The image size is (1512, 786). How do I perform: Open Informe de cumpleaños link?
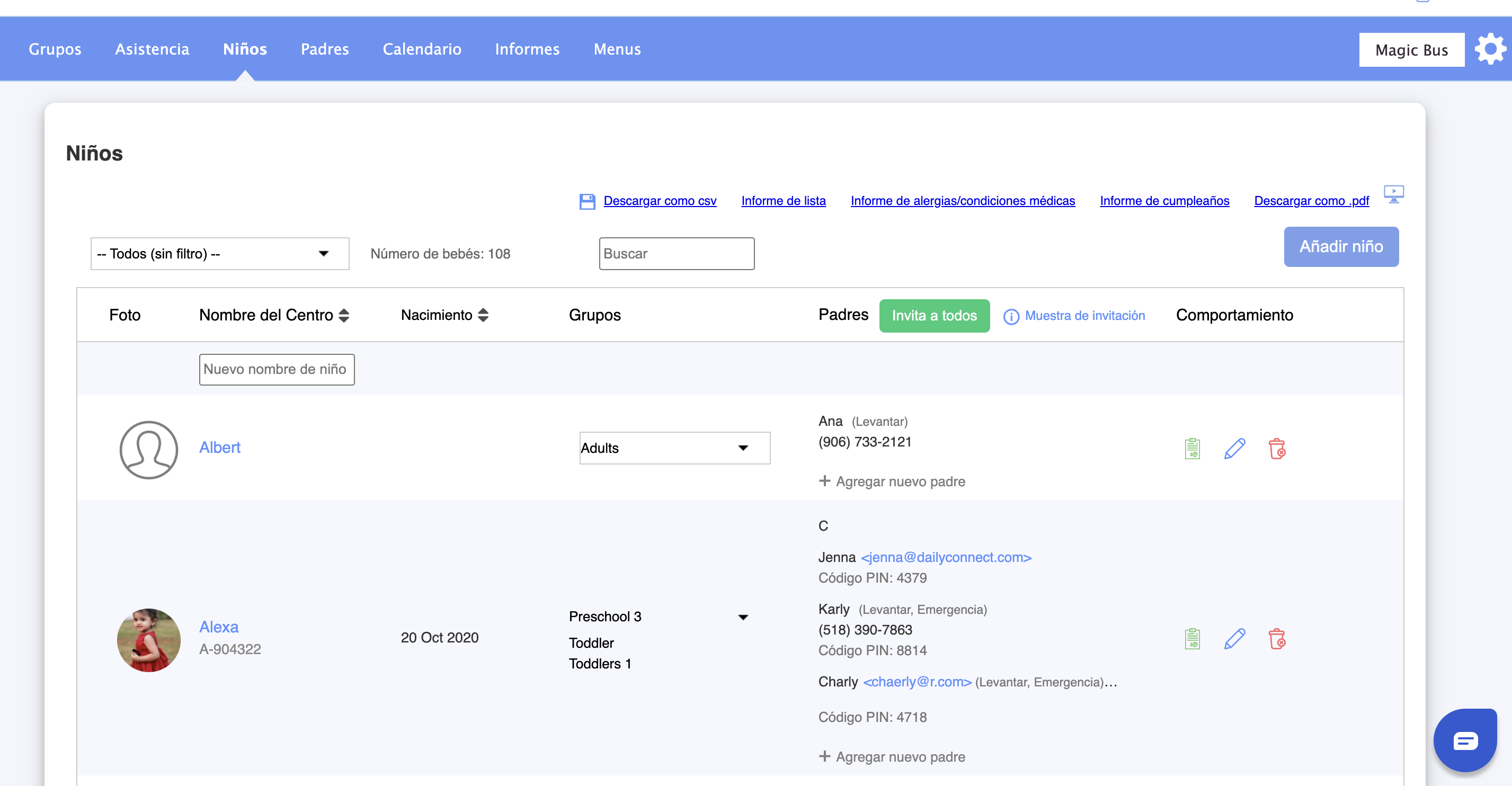1164,201
